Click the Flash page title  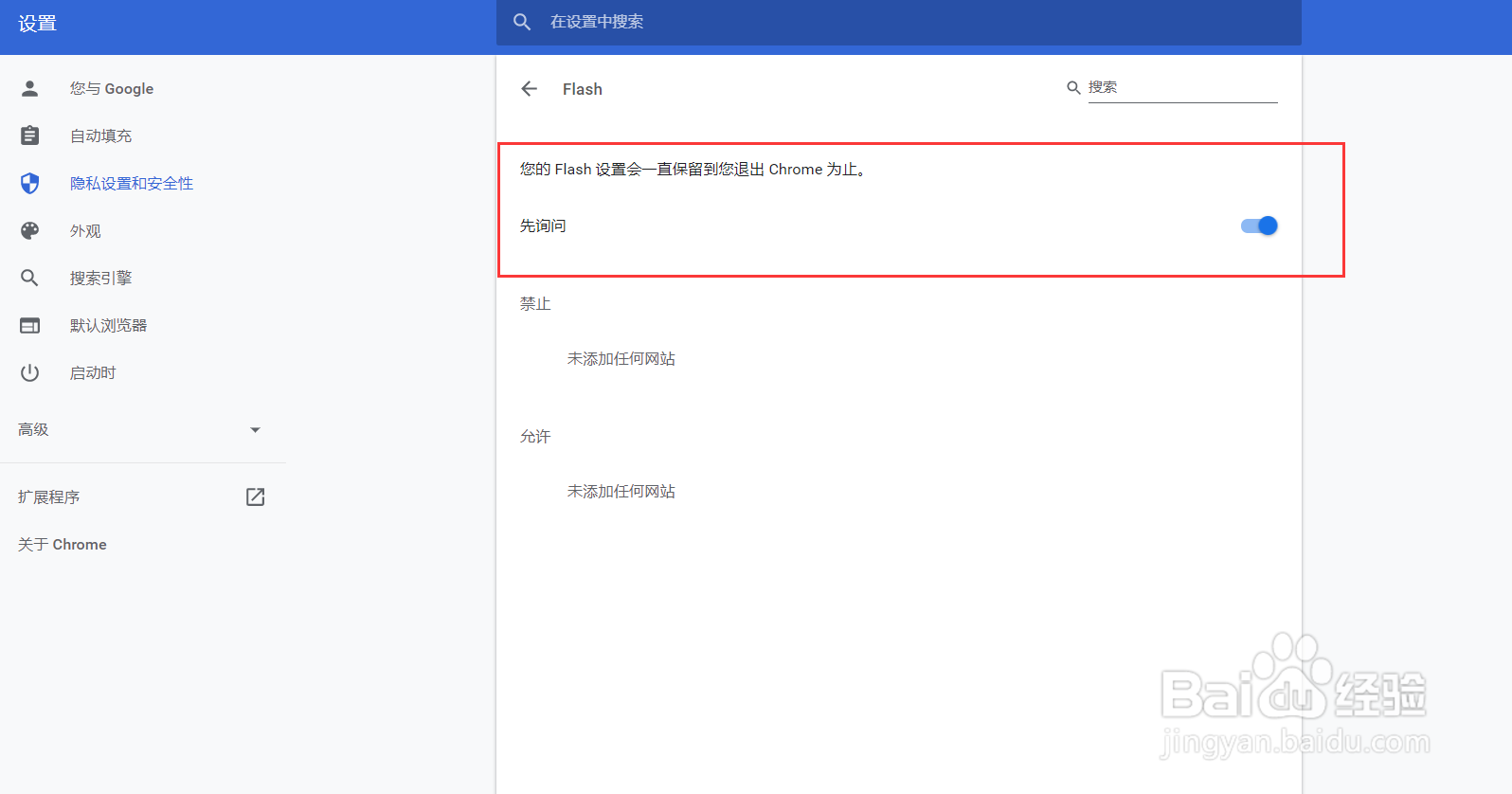point(583,89)
